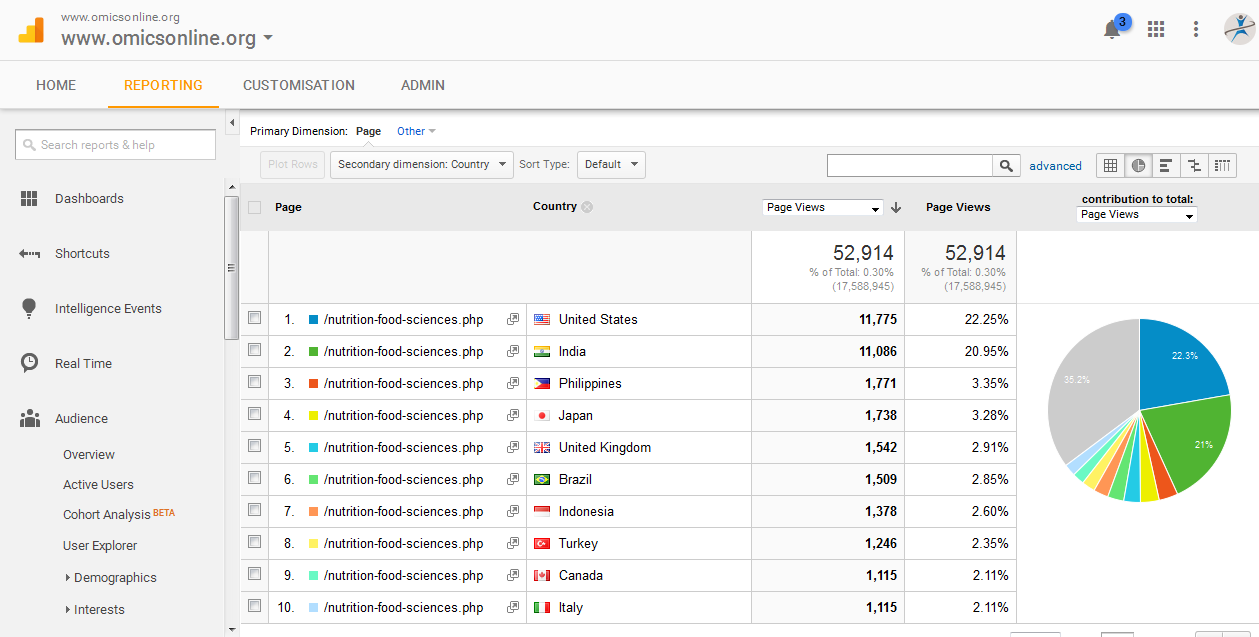Viewport: 1259px width, 637px height.
Task: Click the Dashboards icon in sidebar
Action: click(x=29, y=198)
